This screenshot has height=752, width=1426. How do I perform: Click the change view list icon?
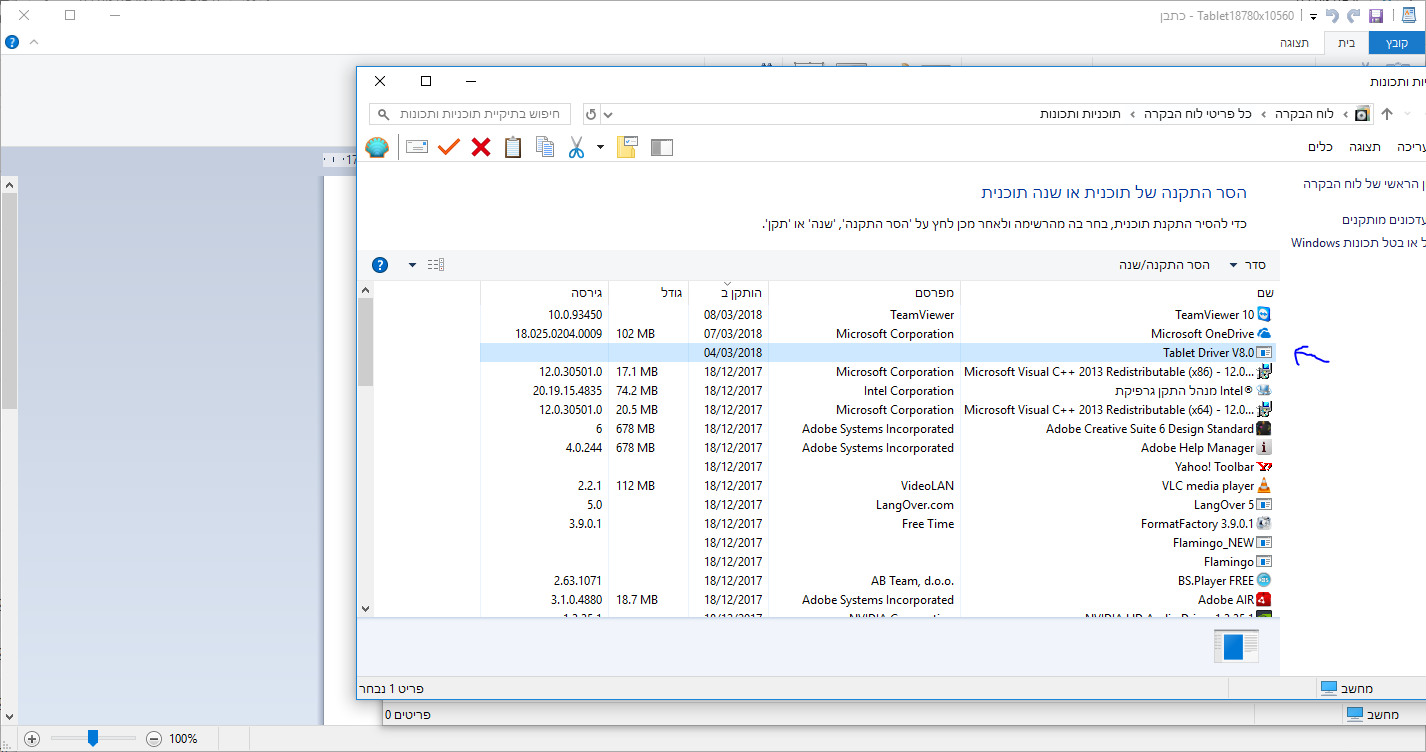[x=435, y=265]
